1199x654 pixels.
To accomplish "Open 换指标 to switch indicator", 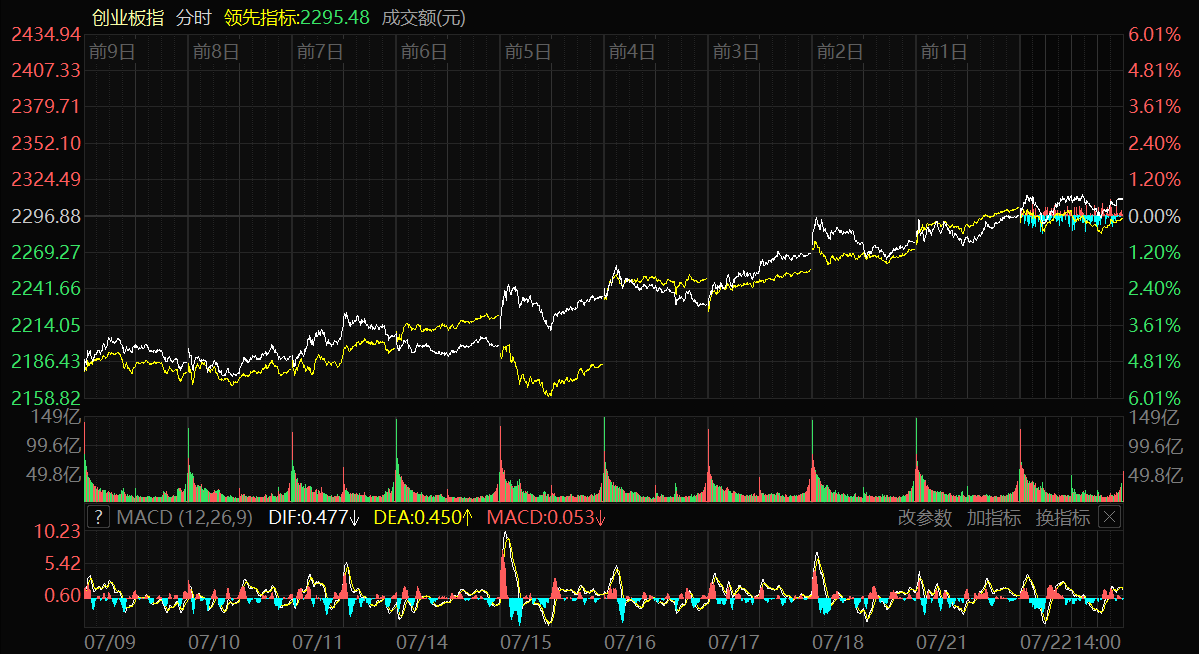I will click(1062, 517).
